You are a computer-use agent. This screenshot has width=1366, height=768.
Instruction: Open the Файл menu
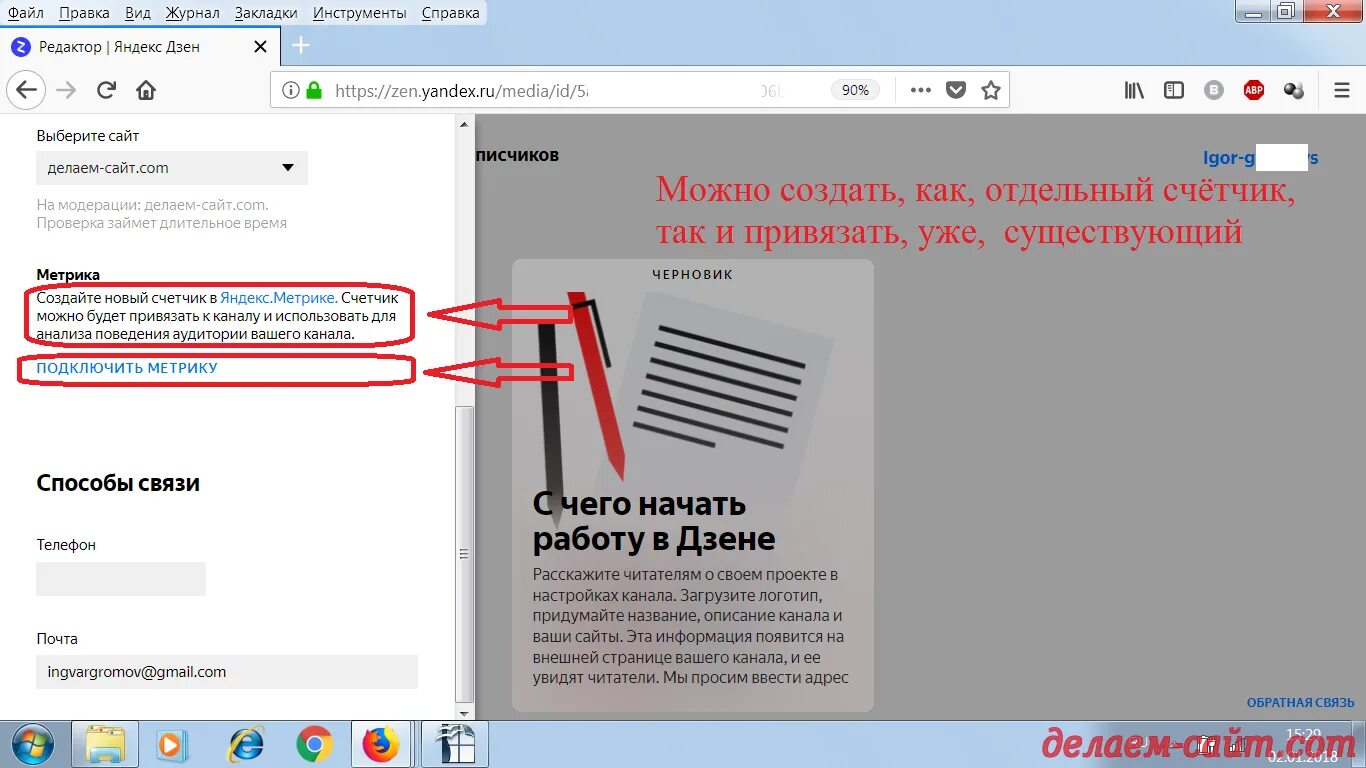pos(26,13)
